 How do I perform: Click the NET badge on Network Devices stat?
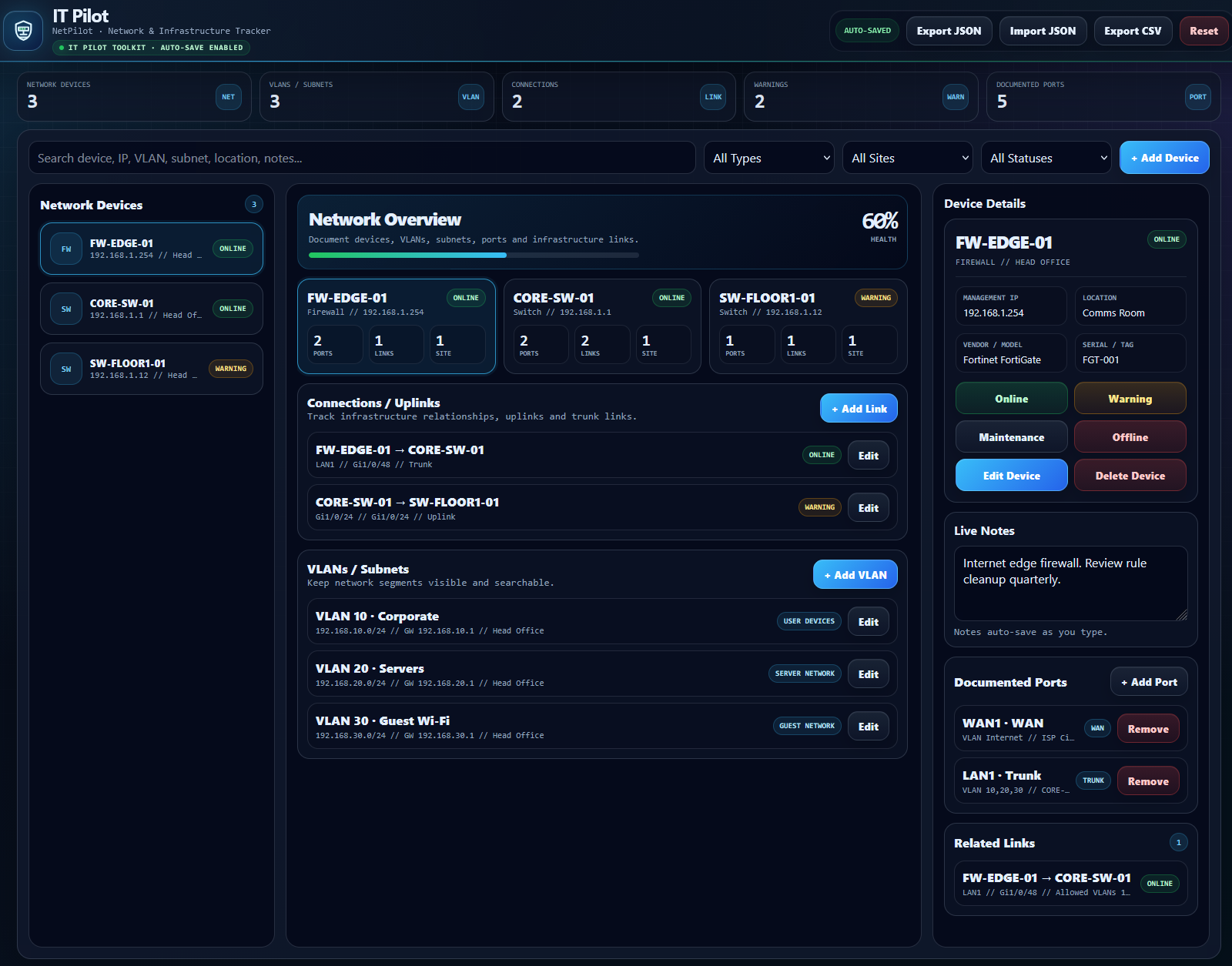click(x=229, y=97)
